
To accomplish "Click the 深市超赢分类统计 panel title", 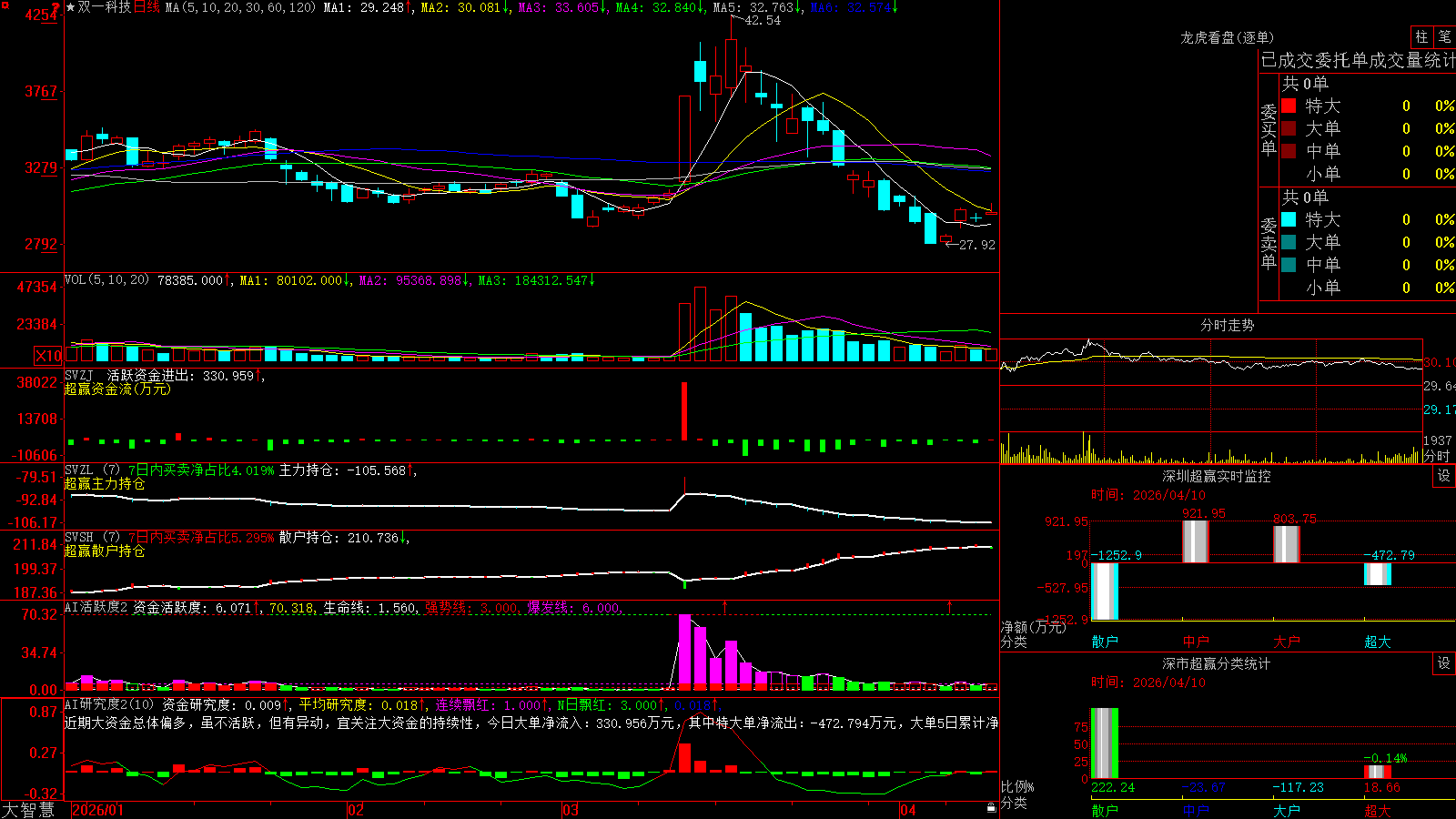I will pyautogui.click(x=1216, y=663).
